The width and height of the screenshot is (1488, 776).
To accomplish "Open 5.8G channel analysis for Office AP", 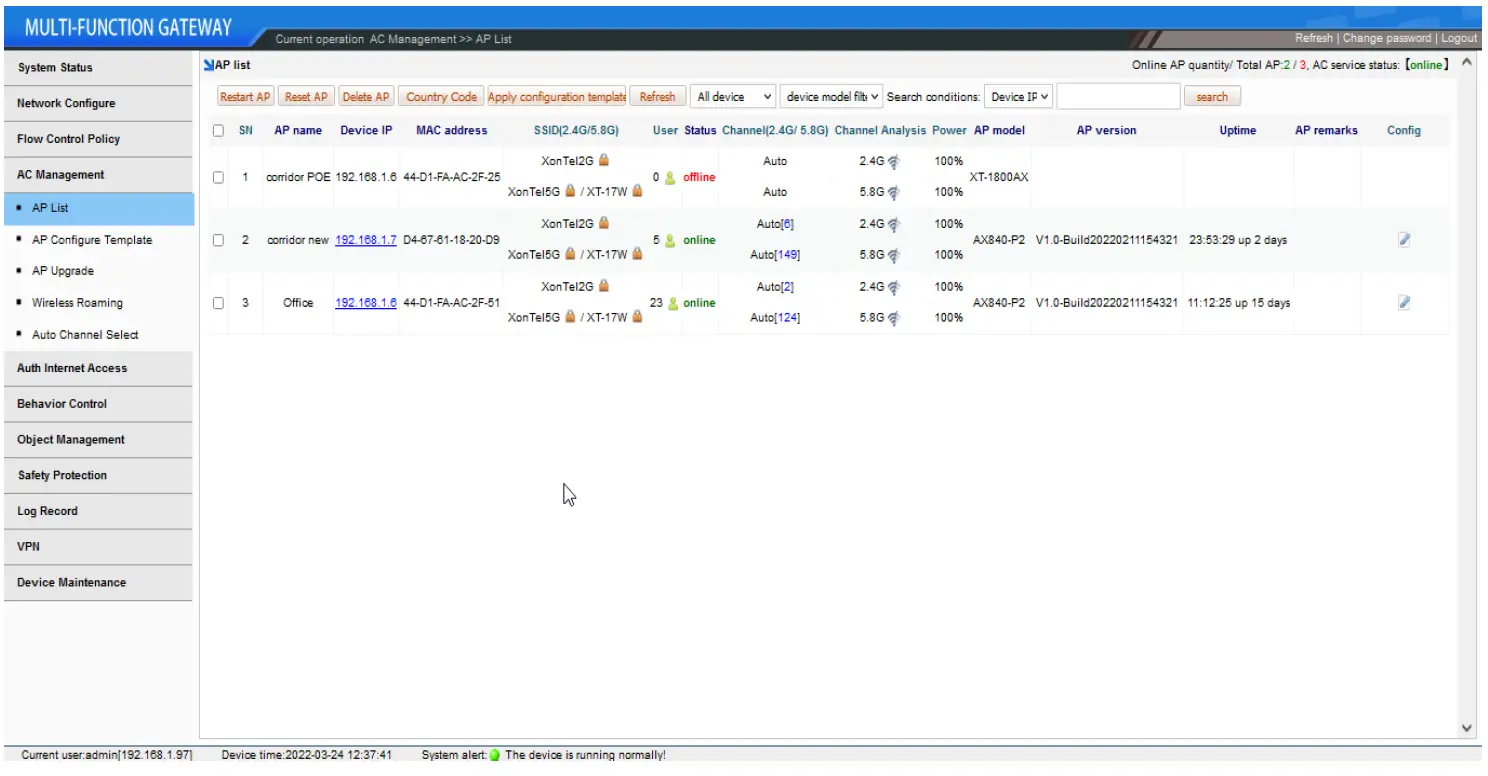I will pos(893,318).
